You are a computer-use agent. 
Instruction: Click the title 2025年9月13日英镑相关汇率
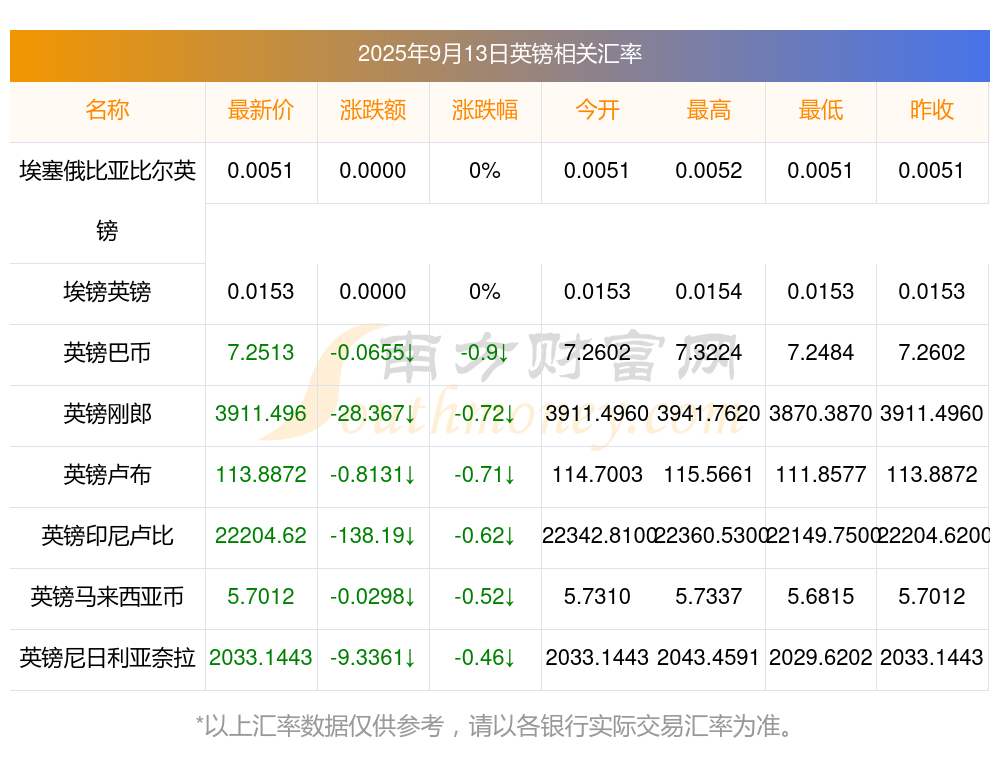(499, 54)
